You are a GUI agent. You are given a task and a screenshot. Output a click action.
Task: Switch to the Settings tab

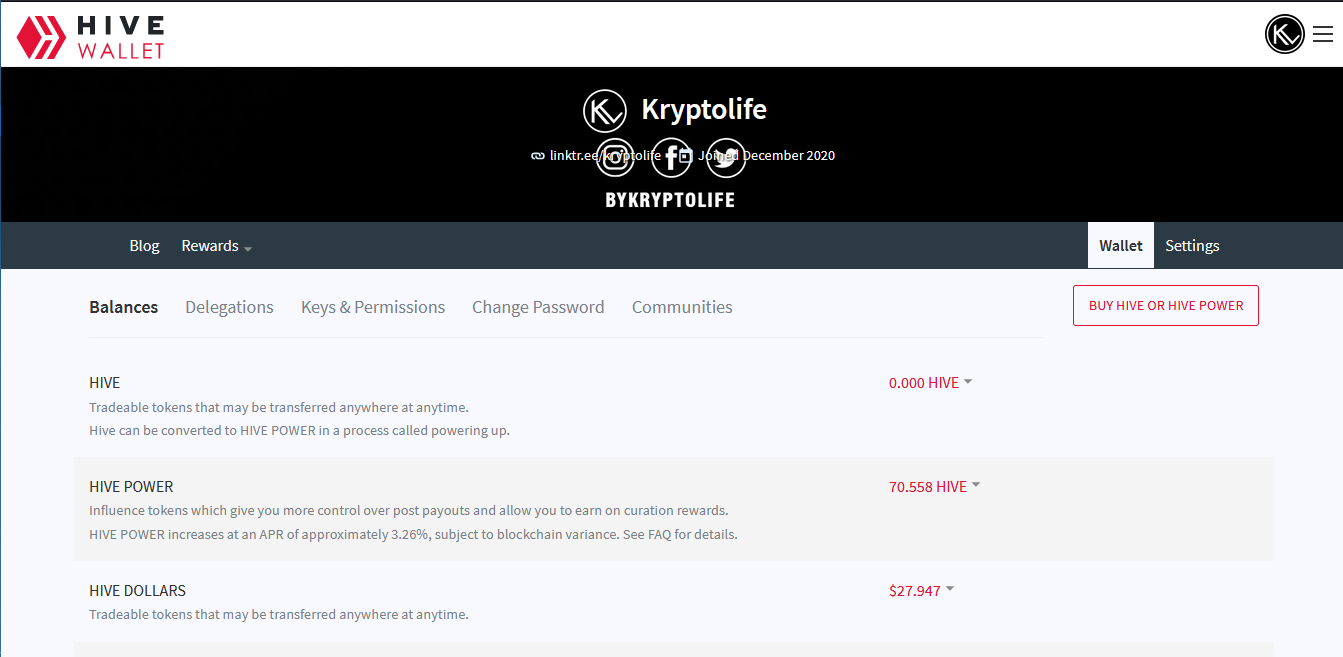1192,246
